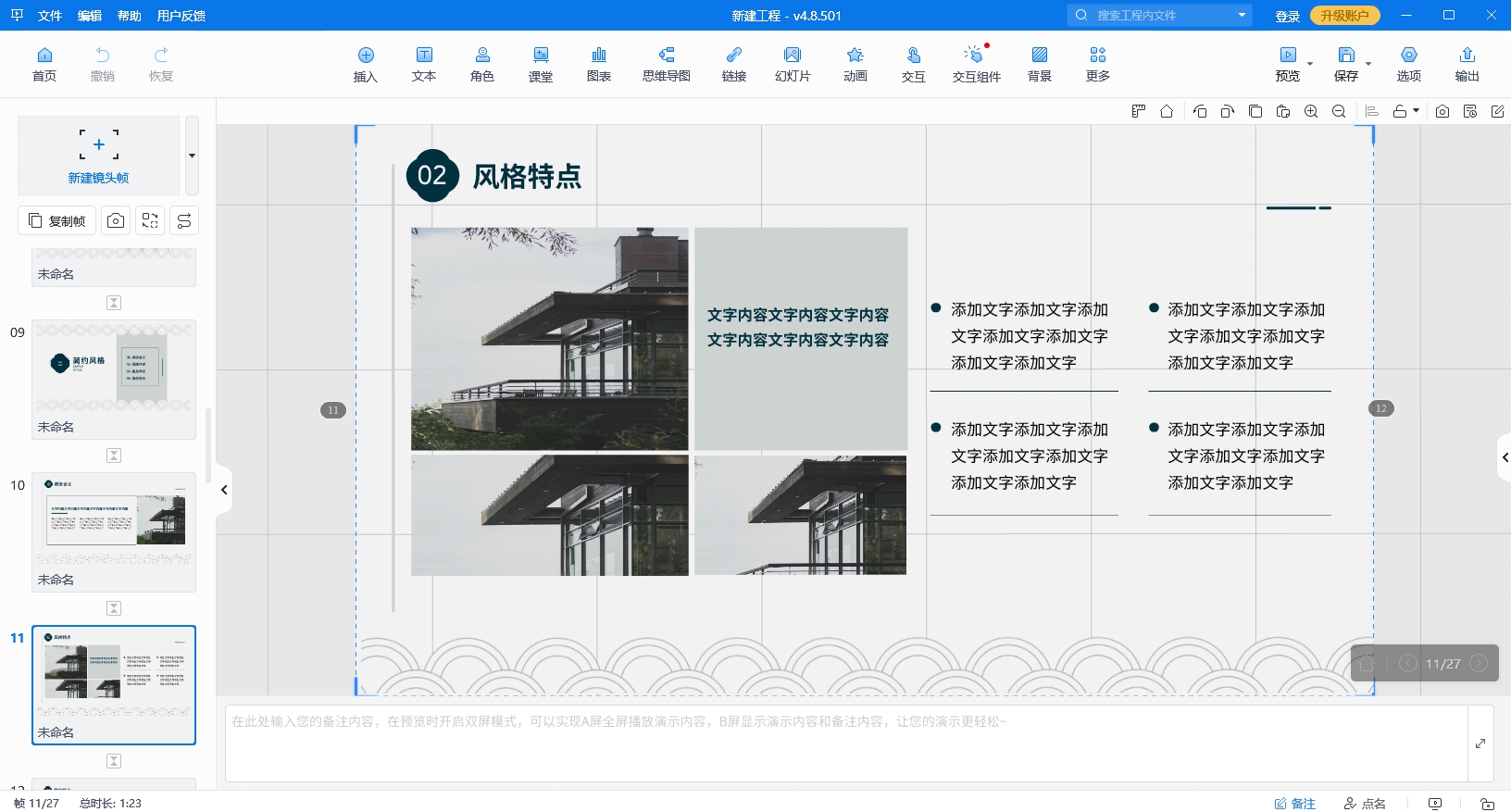Click the camera snapshot icon beside 复制帧
Screen dimensions: 1511x812
click(x=116, y=220)
